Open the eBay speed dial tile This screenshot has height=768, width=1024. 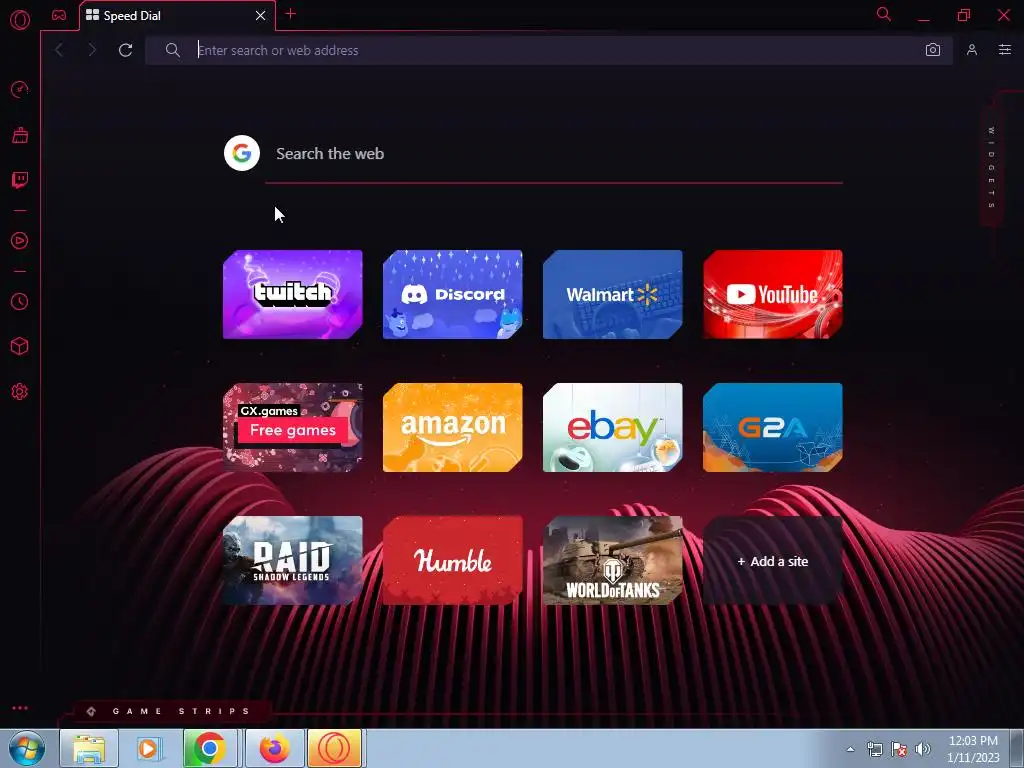(613, 428)
